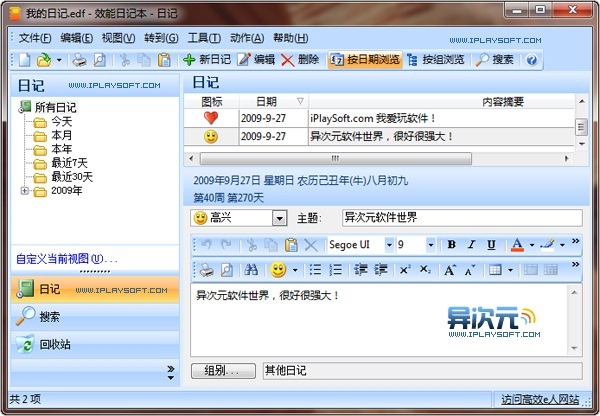
Task: Click the paste clipboard icon in main toolbar
Action: coord(164,60)
